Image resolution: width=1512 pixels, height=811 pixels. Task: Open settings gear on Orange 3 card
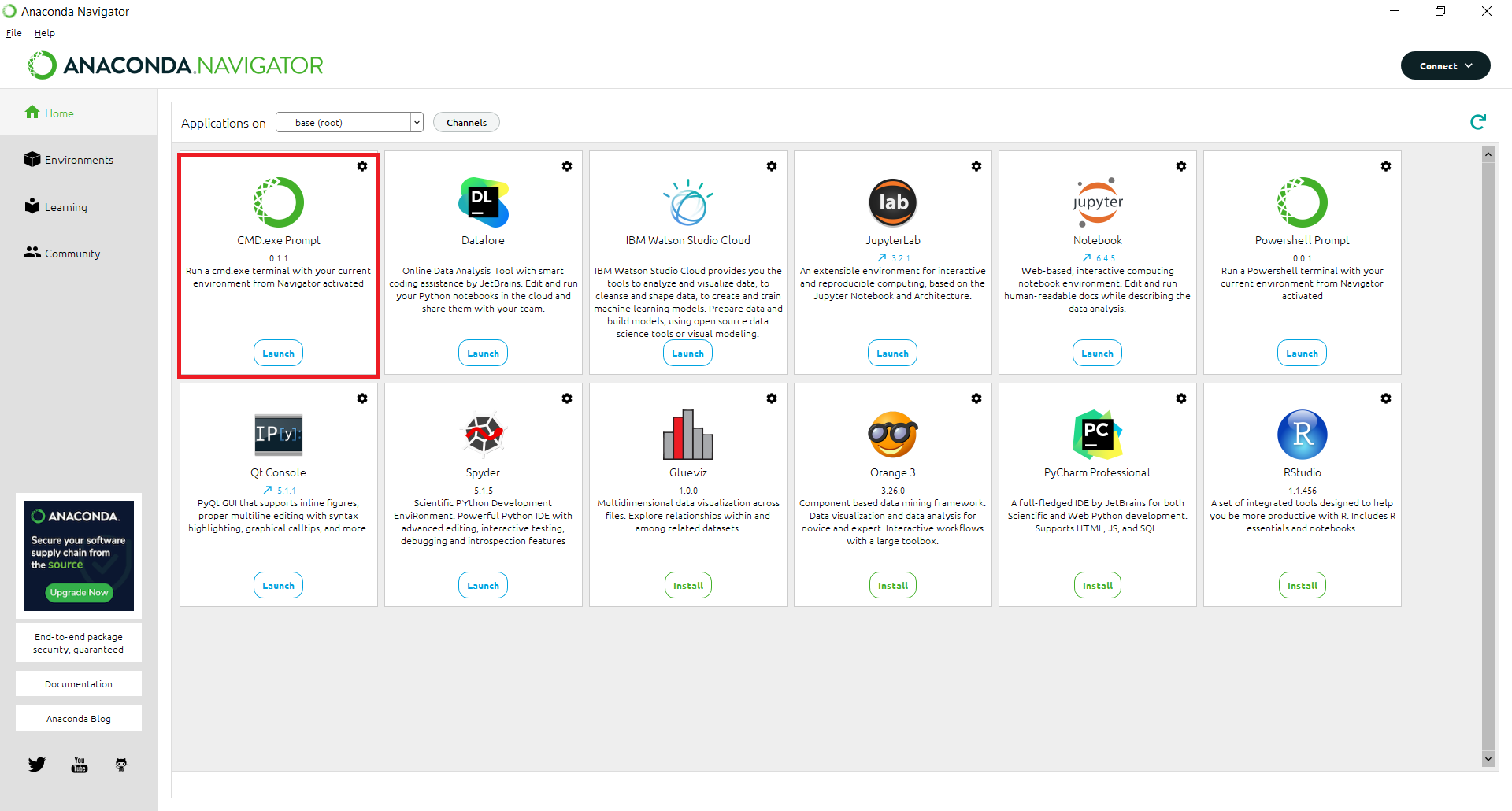pyautogui.click(x=976, y=398)
